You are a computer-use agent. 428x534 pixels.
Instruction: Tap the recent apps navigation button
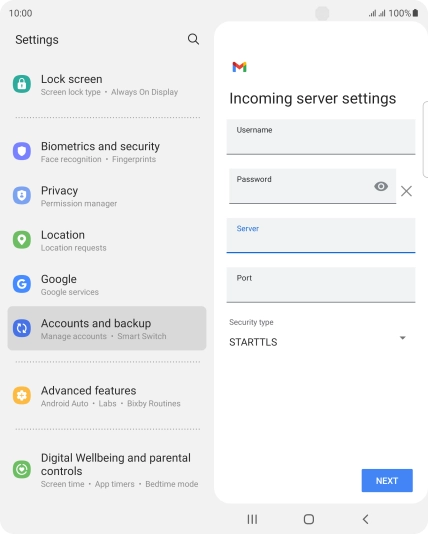[x=252, y=519]
